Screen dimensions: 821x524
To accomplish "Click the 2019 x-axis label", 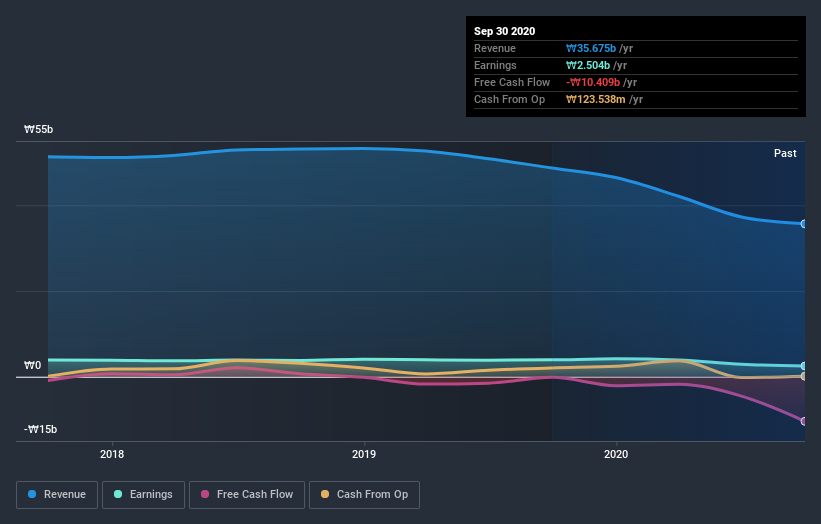I will 364,454.
